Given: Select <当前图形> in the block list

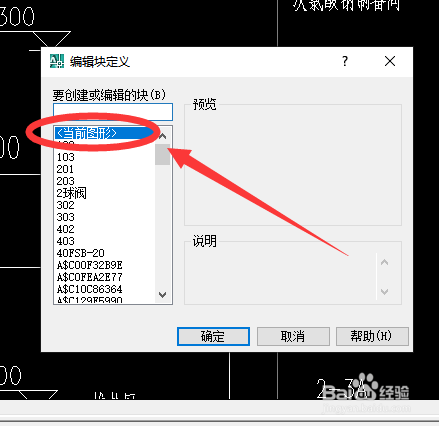Looking at the screenshot, I should click(104, 133).
